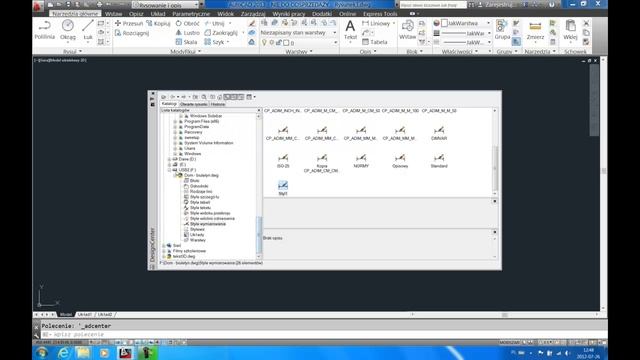The height and width of the screenshot is (360, 640).
Task: Click DesignCenter search (magnifier) toolbar icon
Action: 204,97
